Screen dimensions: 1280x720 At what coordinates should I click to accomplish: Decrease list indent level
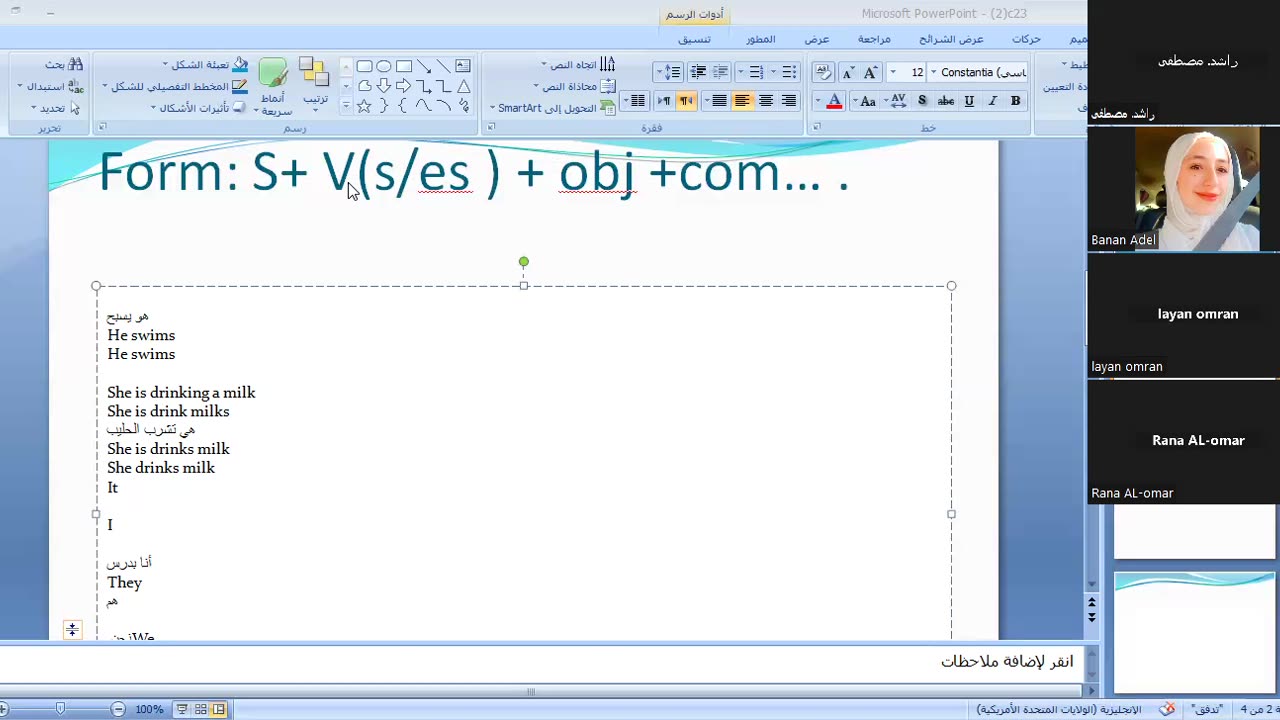[x=721, y=72]
